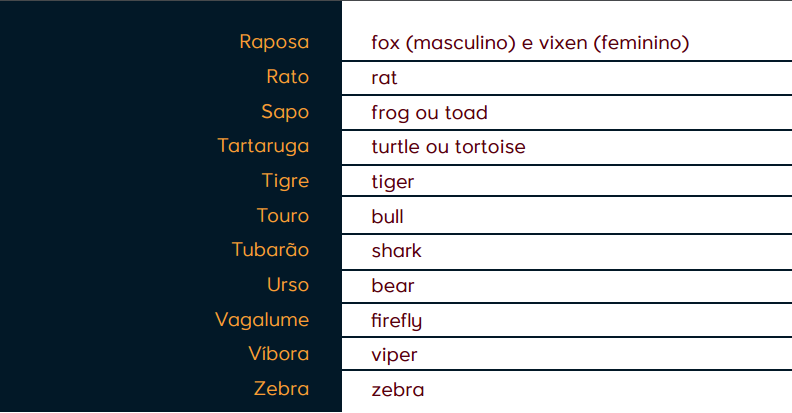
Task: Click the translation 'firefly'
Action: 396,321
